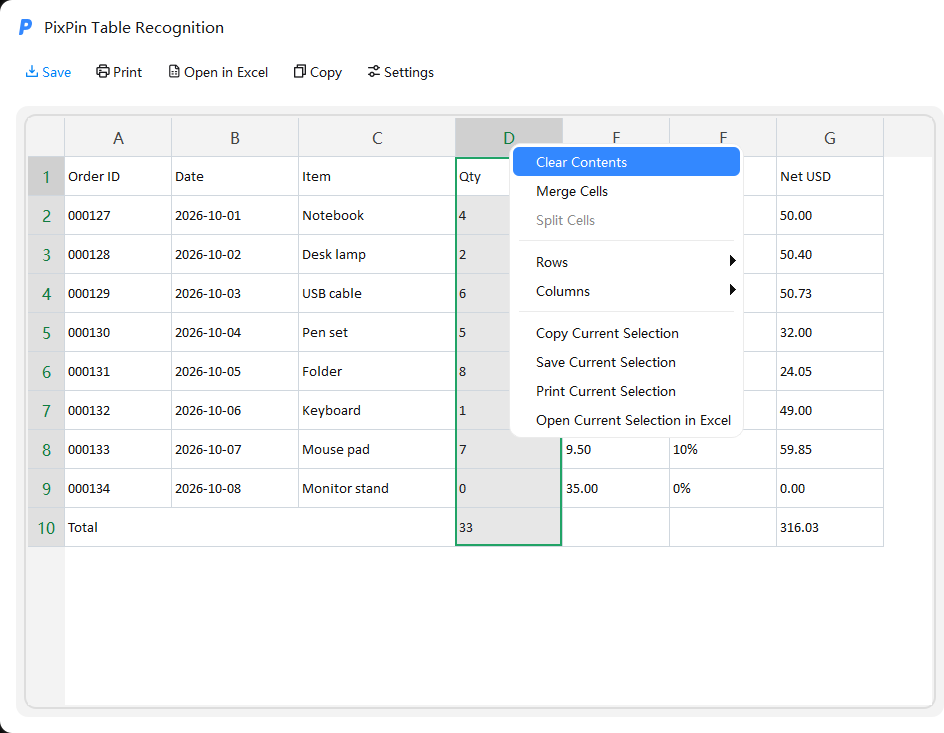Click the Open in Excel document icon
Screen dimensions: 944x733
point(174,72)
